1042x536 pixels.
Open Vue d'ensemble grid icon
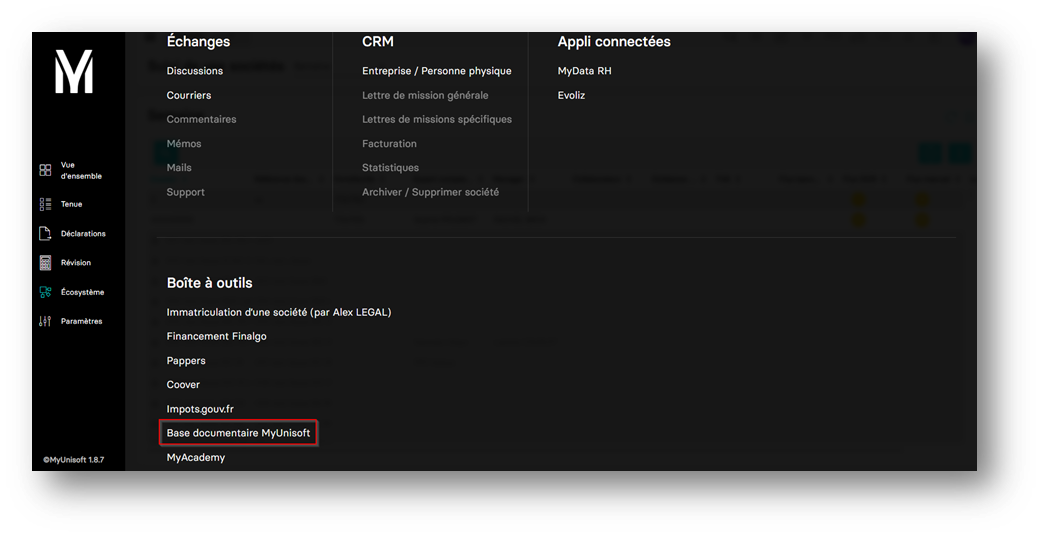[45, 170]
